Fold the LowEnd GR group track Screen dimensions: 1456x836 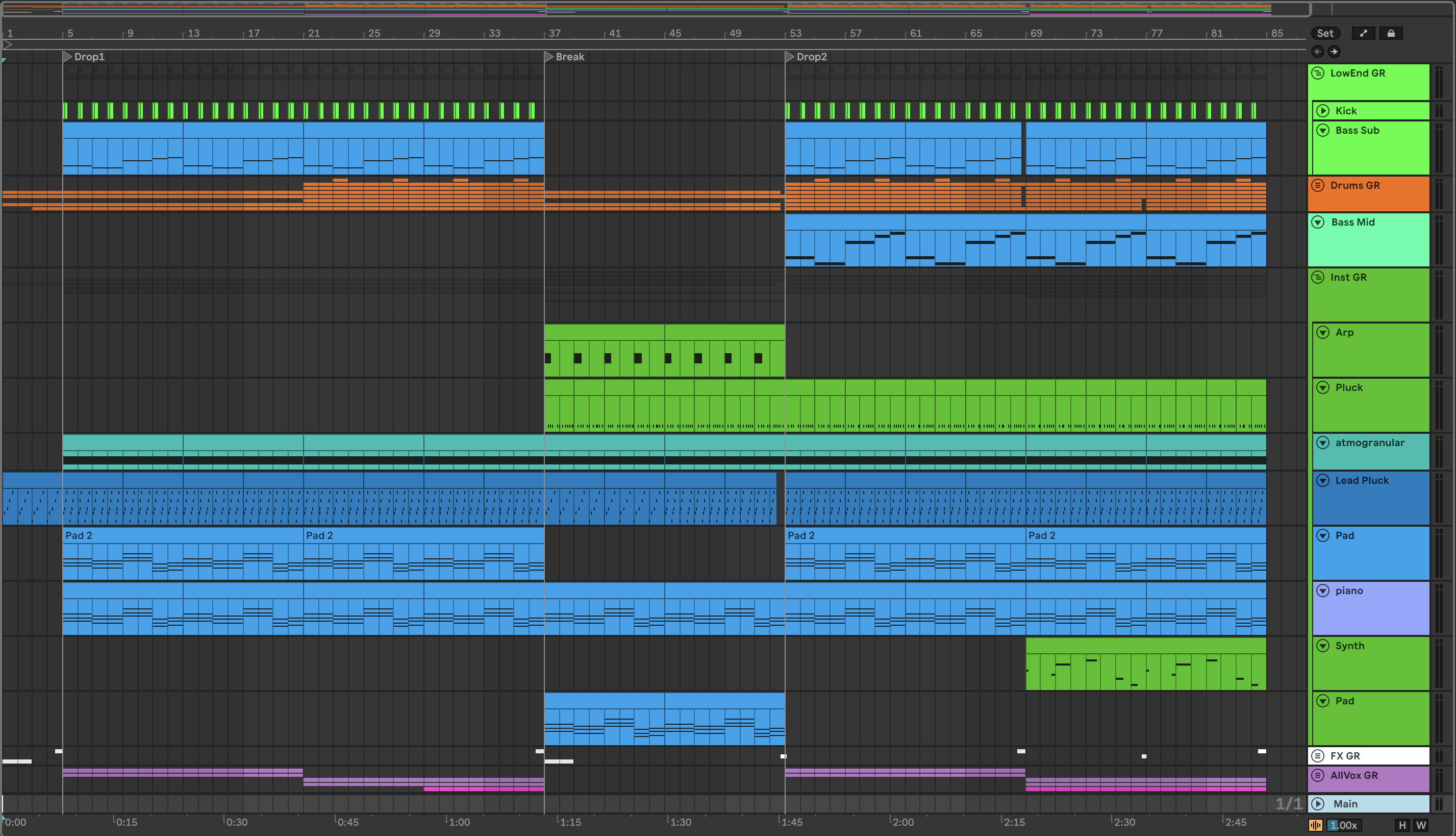1318,73
